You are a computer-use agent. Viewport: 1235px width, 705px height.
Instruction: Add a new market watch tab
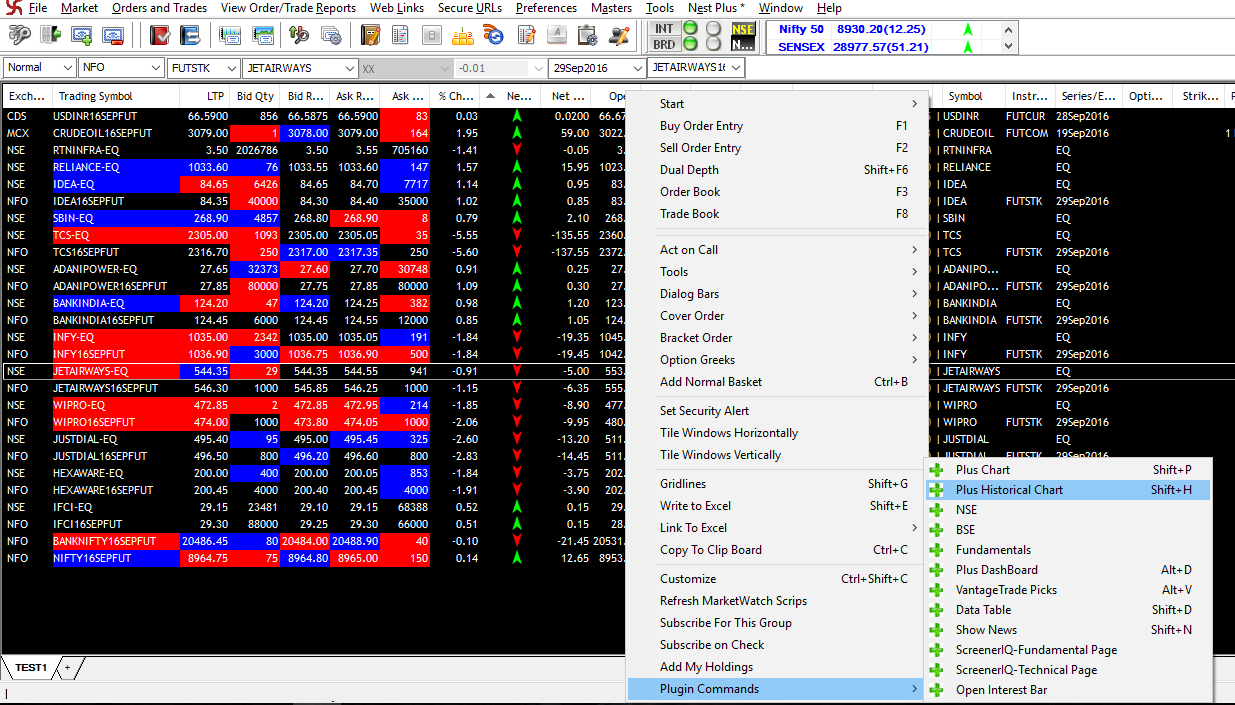point(69,667)
